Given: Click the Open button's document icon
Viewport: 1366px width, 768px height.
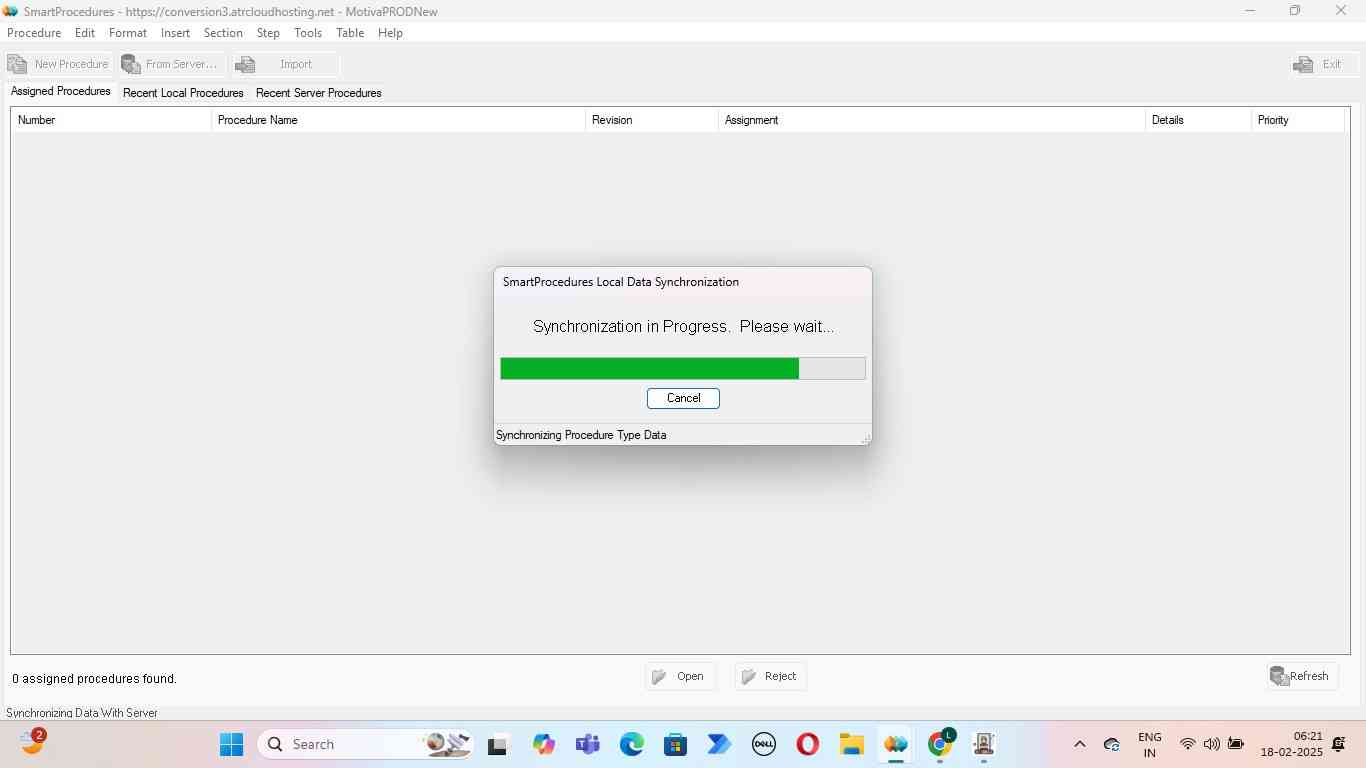Looking at the screenshot, I should 659,677.
